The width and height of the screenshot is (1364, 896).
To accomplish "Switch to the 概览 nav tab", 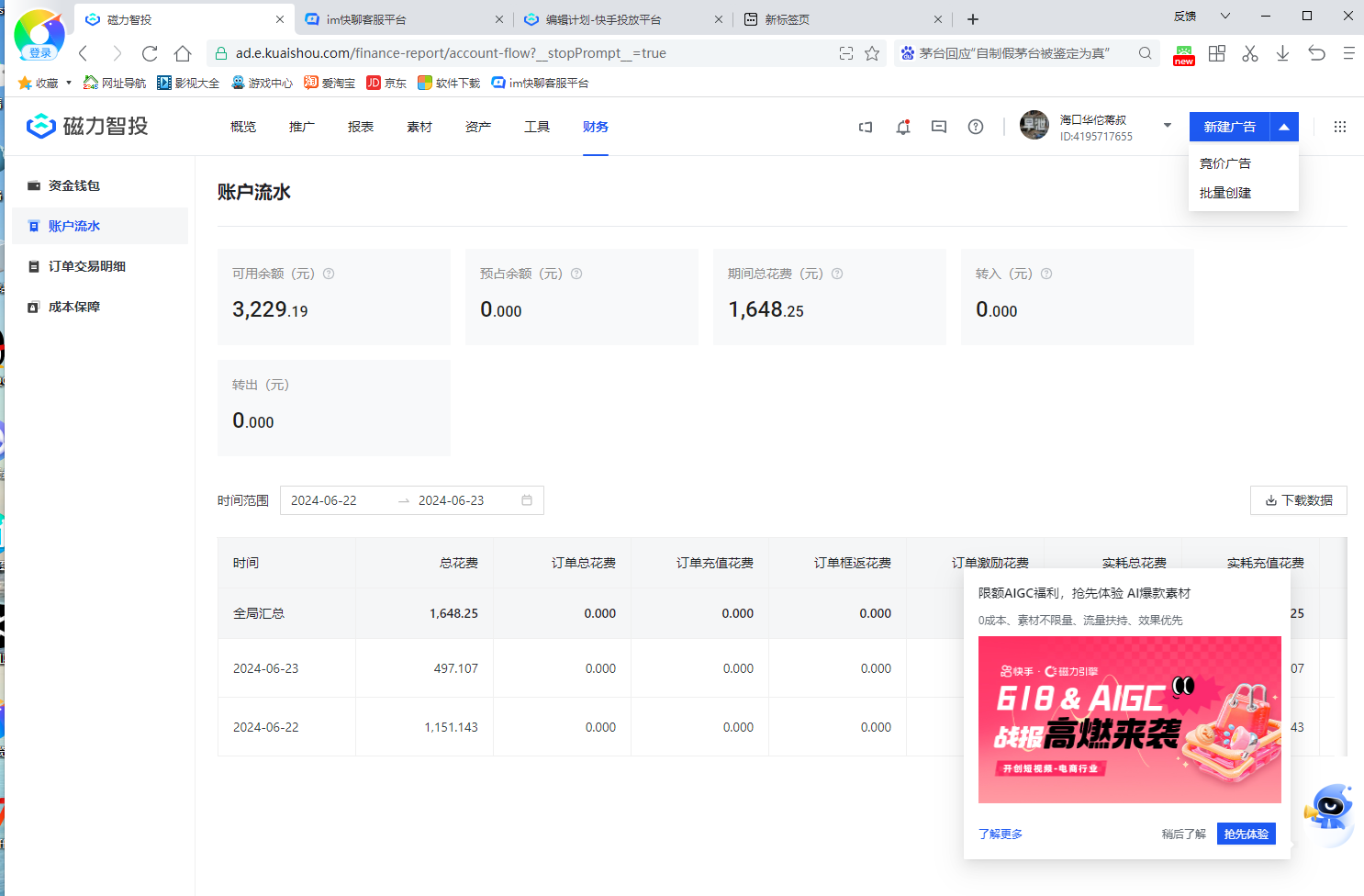I will pyautogui.click(x=243, y=127).
